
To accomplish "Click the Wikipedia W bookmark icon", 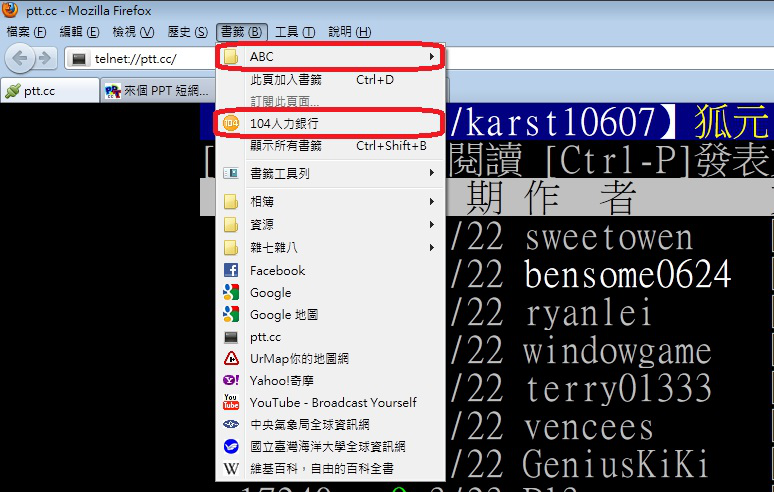I will click(x=231, y=468).
